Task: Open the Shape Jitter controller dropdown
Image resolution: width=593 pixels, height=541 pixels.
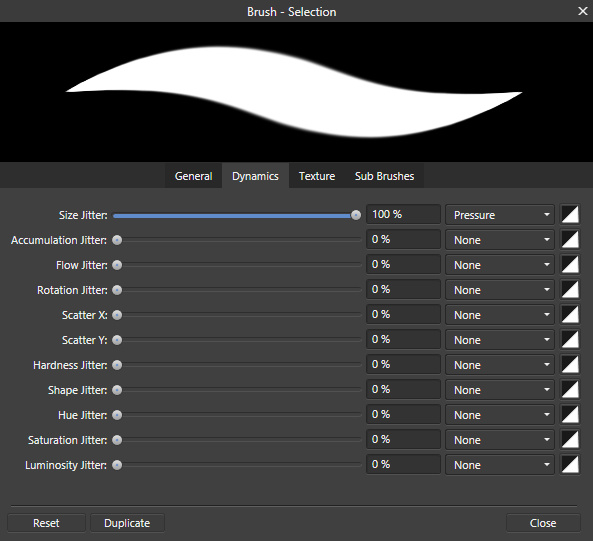Action: [500, 389]
